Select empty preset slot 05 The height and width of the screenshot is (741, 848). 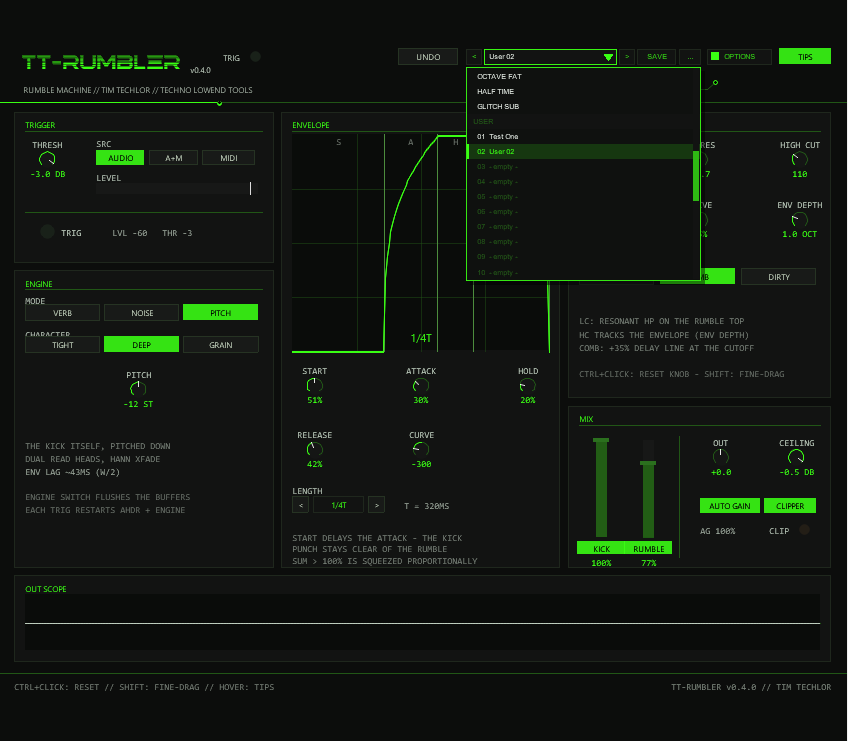coord(580,196)
